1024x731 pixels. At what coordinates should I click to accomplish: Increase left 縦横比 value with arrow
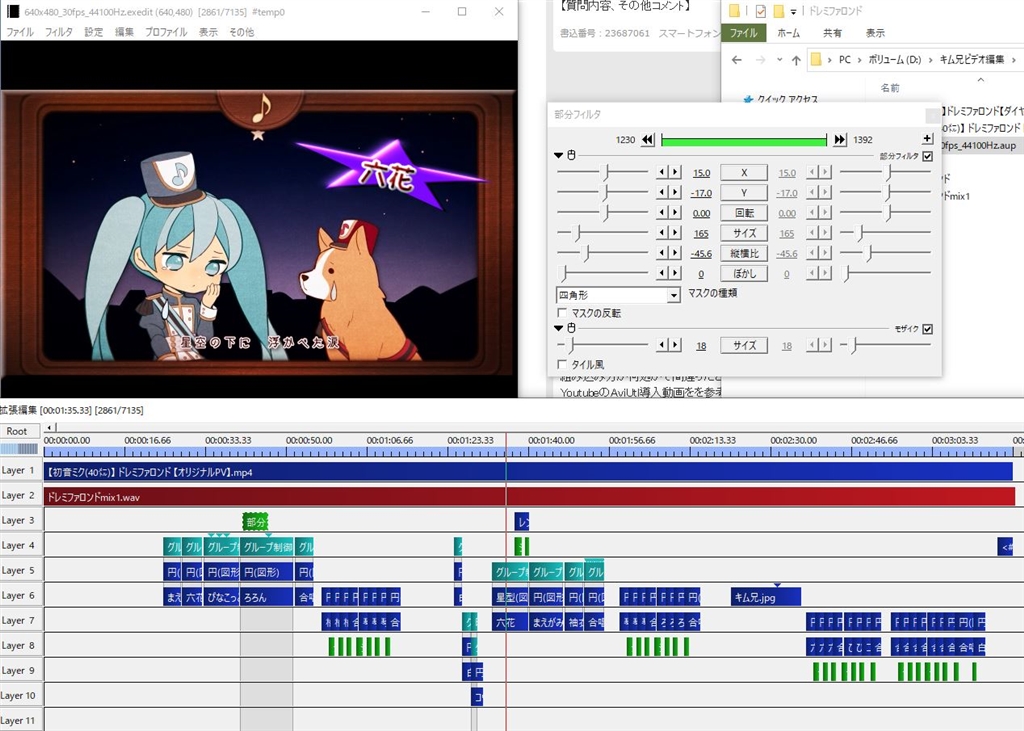(675, 253)
